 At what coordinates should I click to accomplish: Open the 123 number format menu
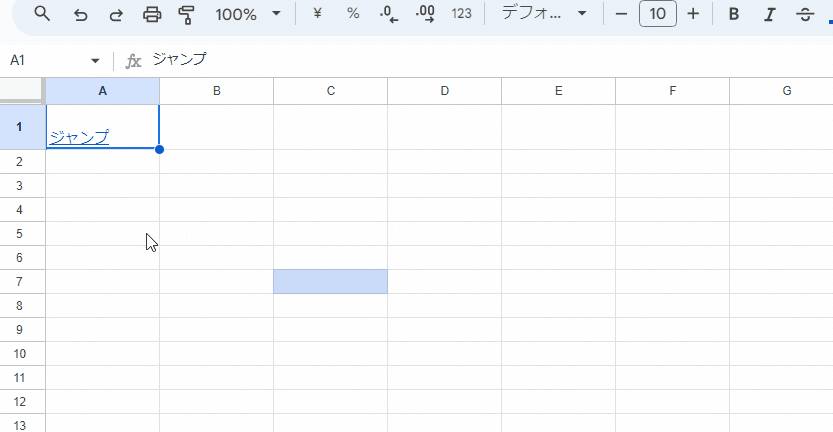461,14
